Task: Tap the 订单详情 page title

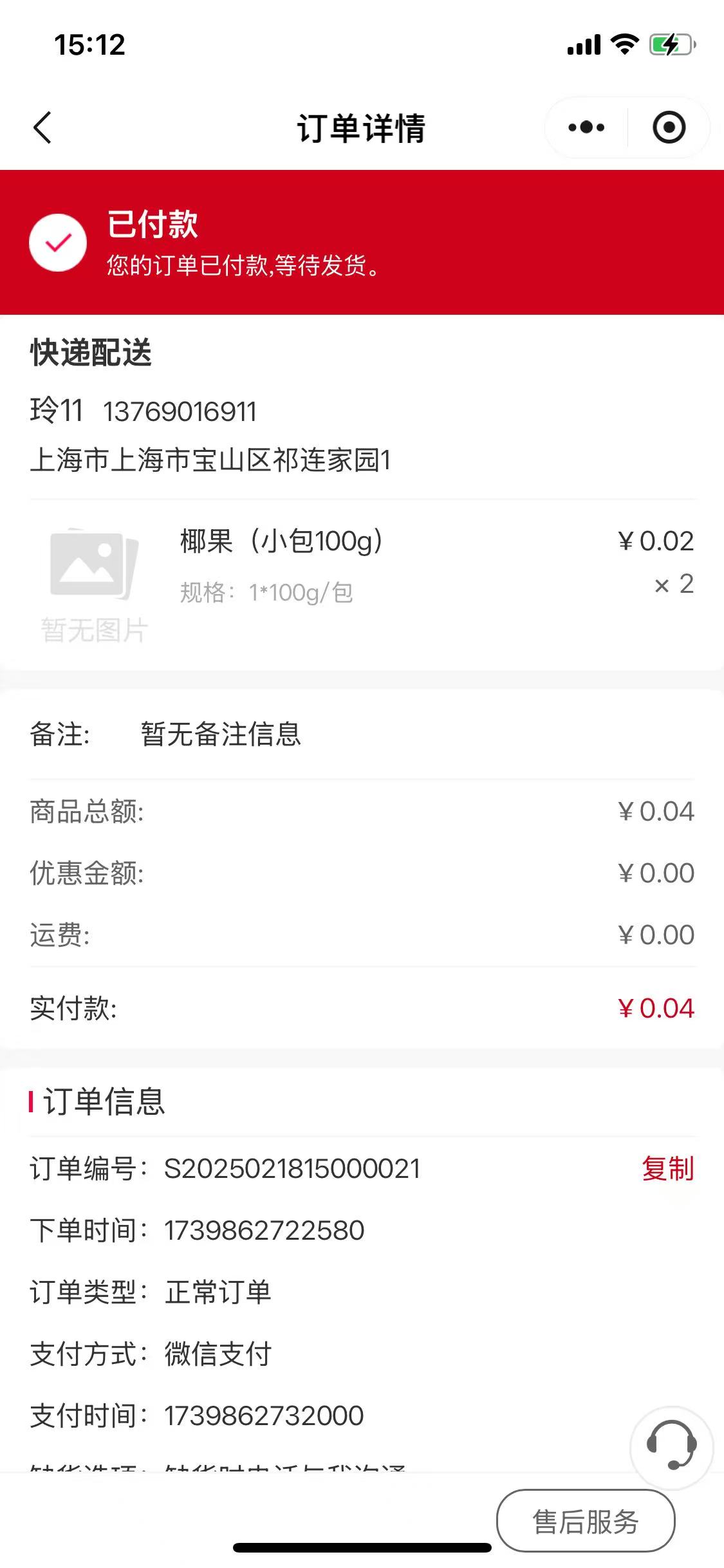Action: 361,128
